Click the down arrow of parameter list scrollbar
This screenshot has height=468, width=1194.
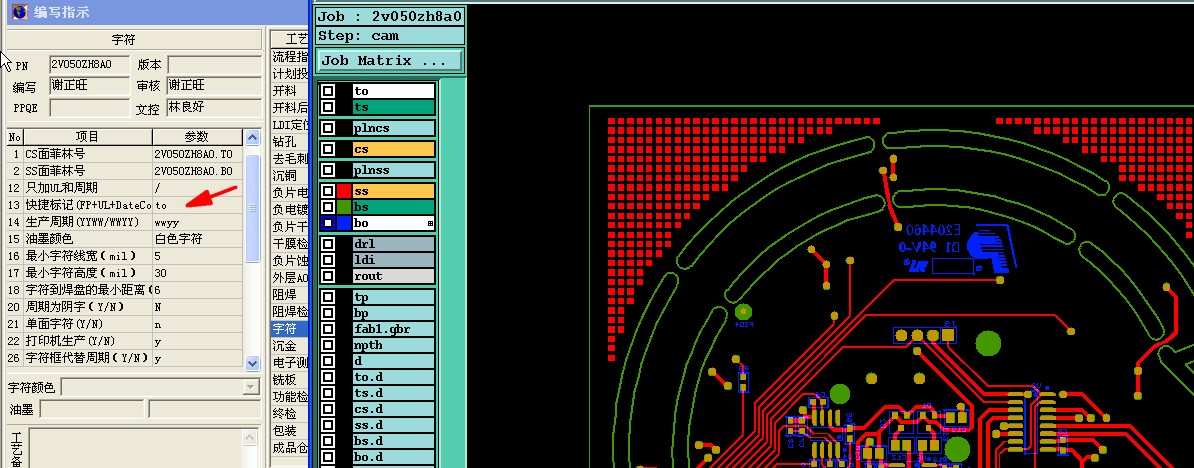(253, 365)
